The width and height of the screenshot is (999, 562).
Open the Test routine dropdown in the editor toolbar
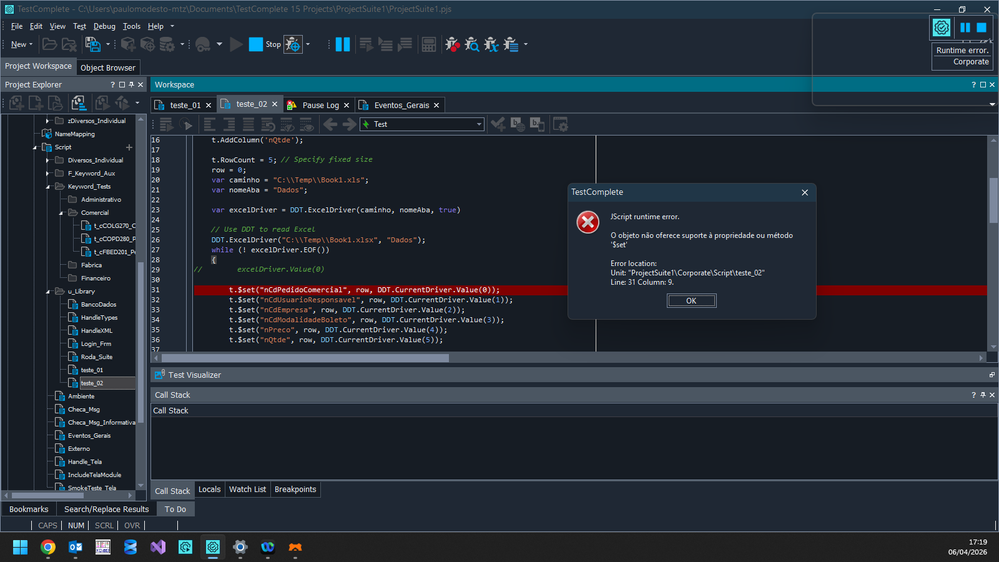tap(479, 125)
